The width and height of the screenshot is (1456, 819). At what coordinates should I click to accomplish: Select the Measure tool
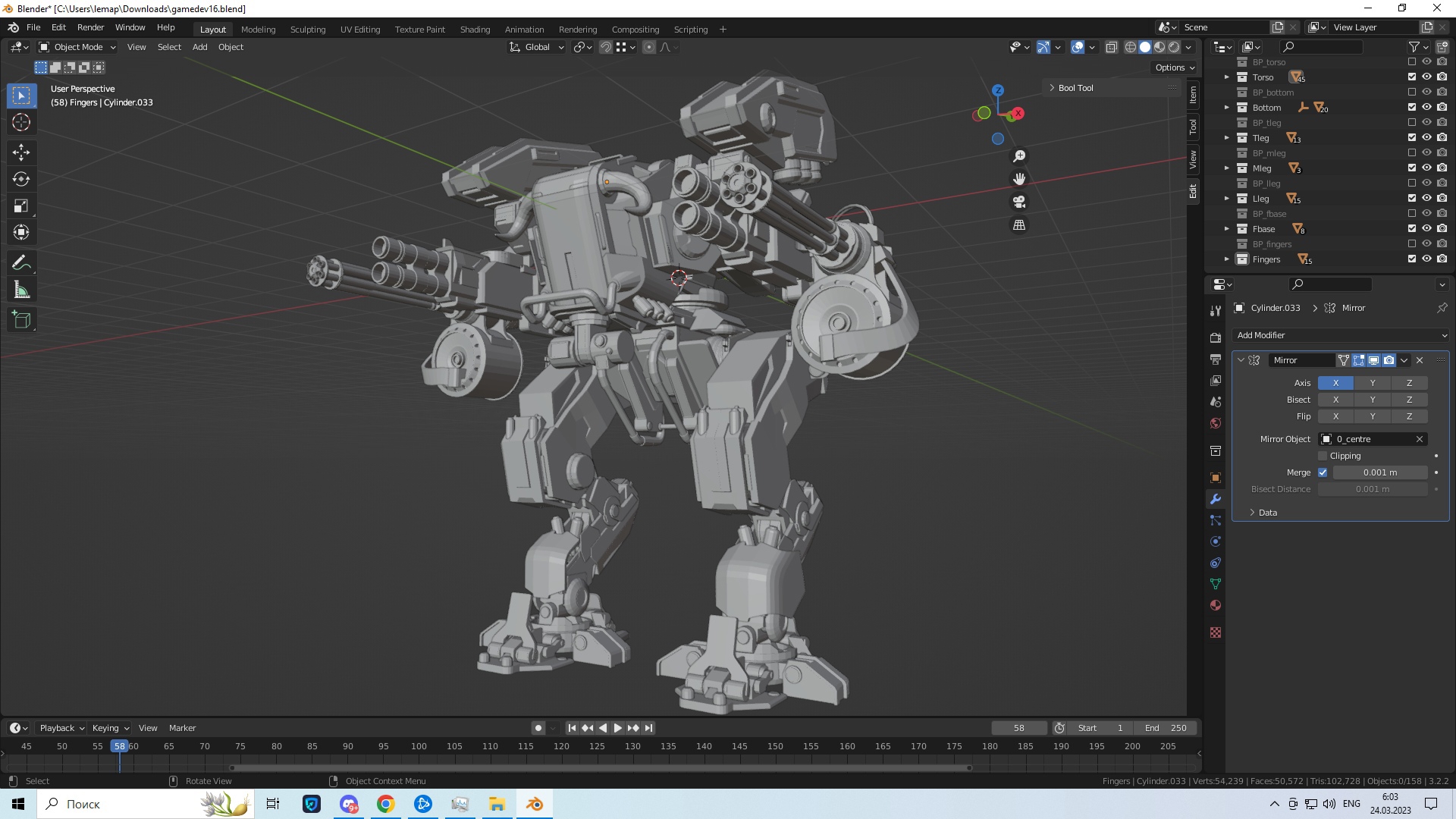[21, 290]
